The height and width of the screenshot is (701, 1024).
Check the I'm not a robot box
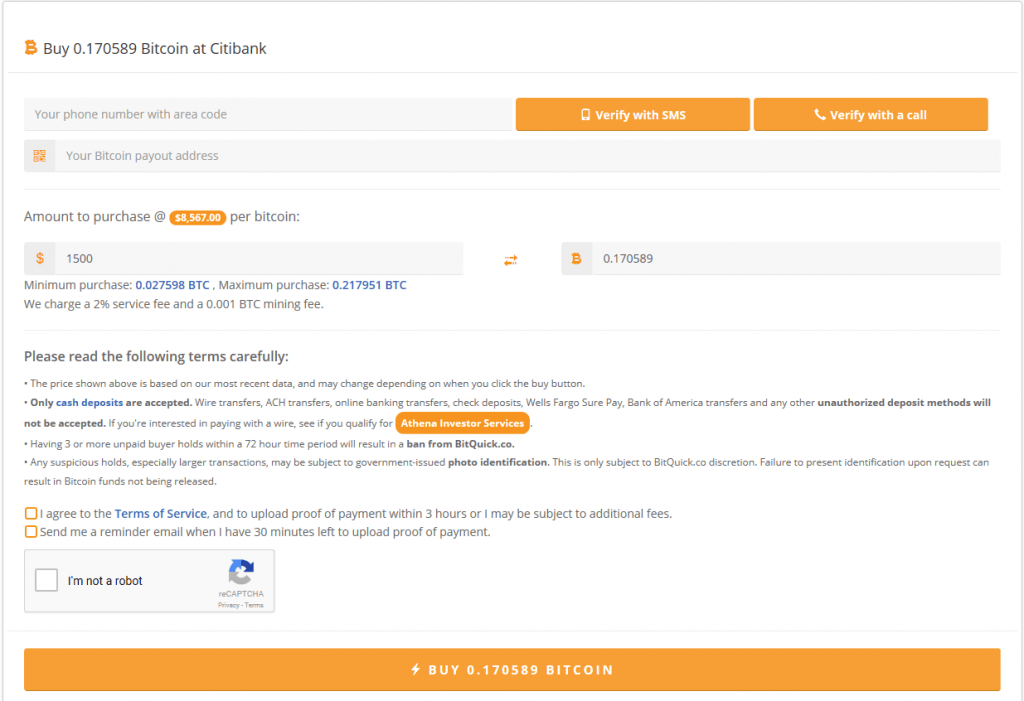[x=45, y=578]
